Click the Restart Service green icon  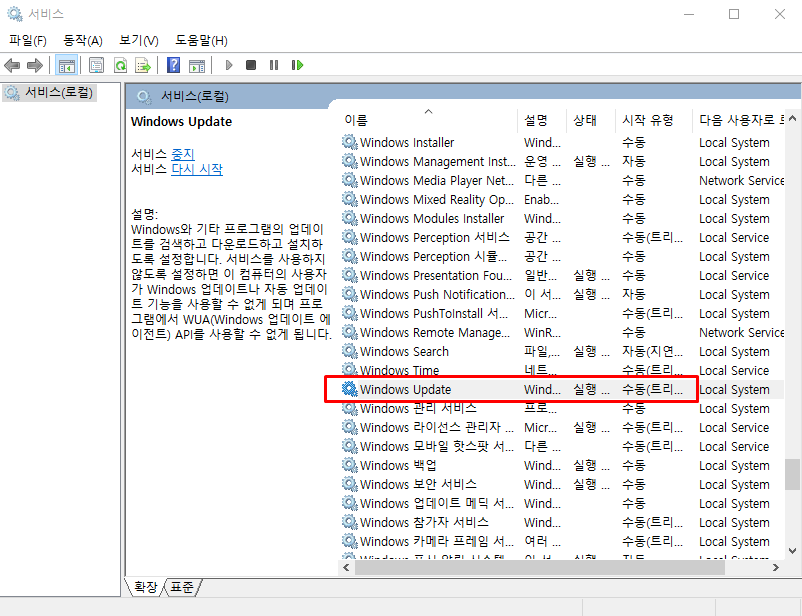[x=297, y=65]
